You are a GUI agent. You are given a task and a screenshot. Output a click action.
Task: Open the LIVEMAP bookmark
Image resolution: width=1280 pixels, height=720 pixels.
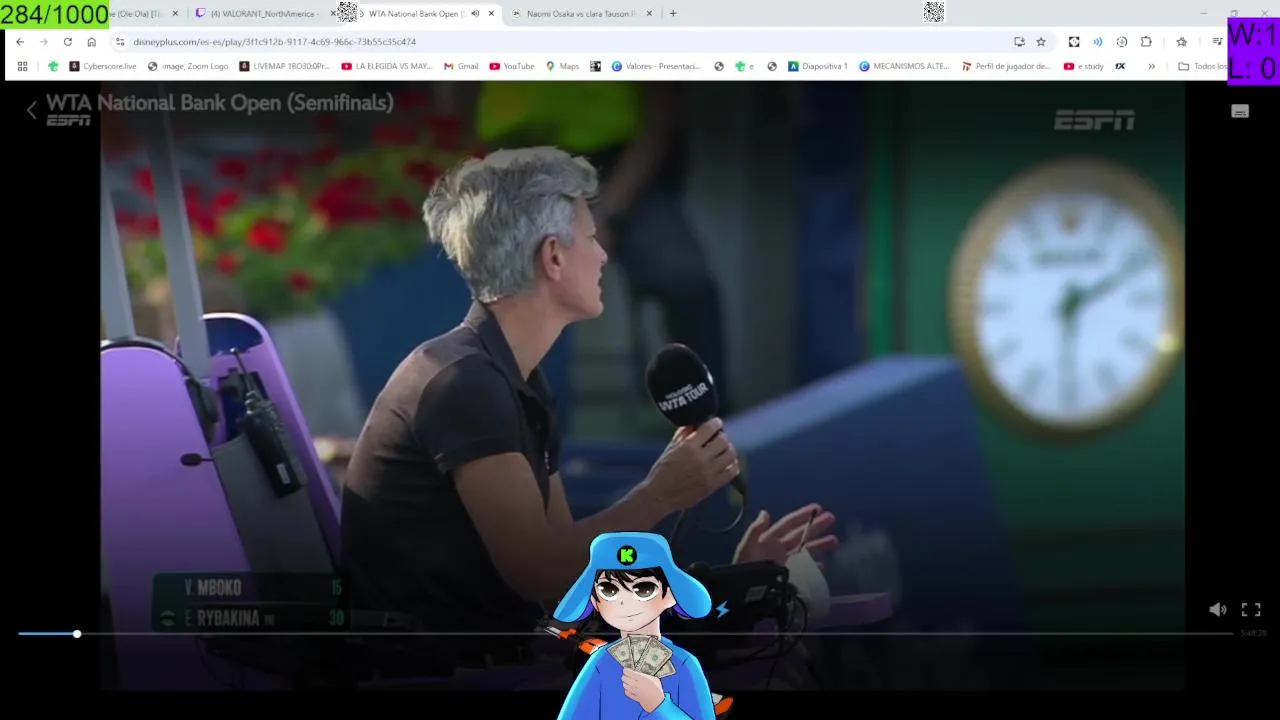pos(284,66)
